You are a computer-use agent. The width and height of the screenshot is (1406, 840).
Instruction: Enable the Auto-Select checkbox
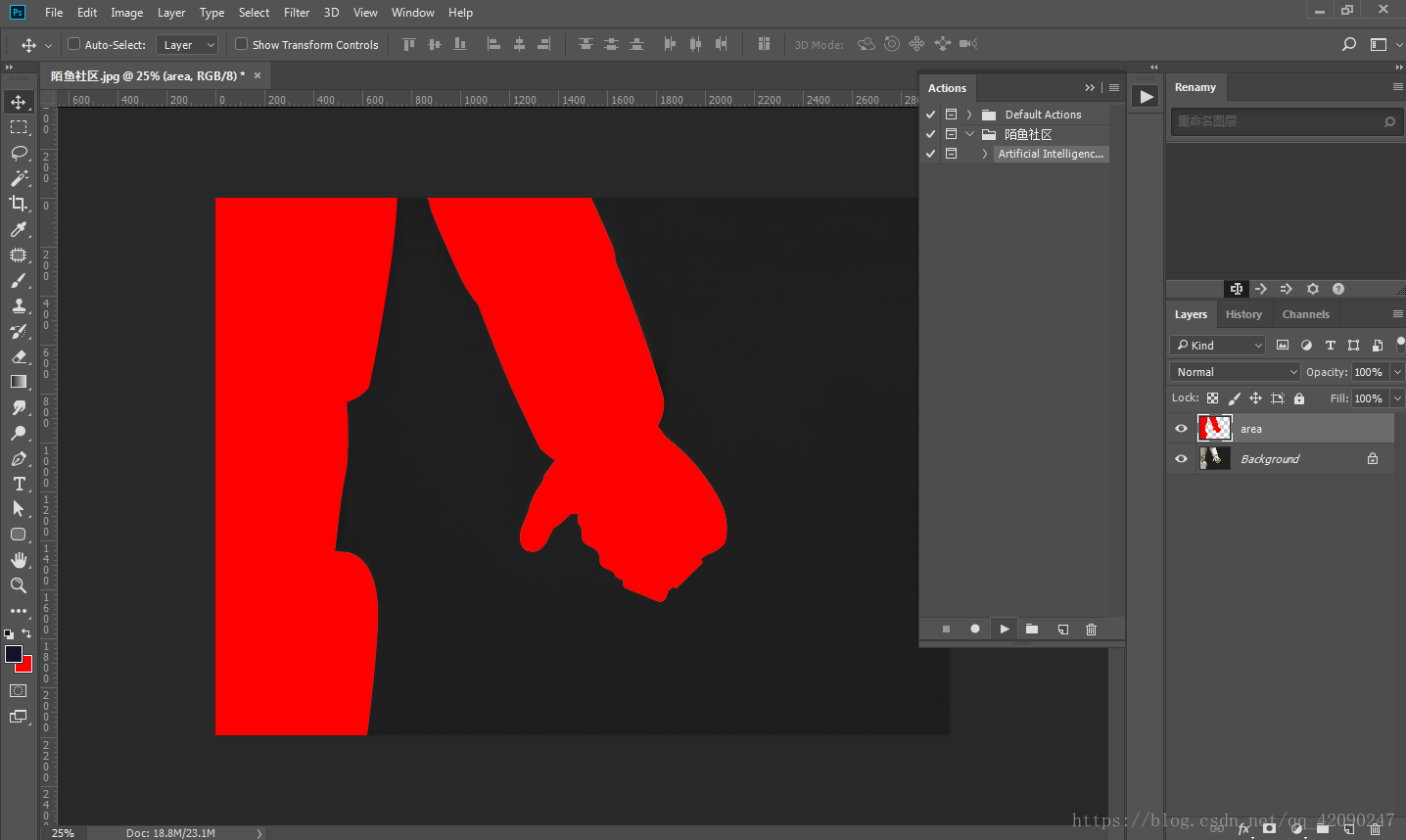(73, 44)
